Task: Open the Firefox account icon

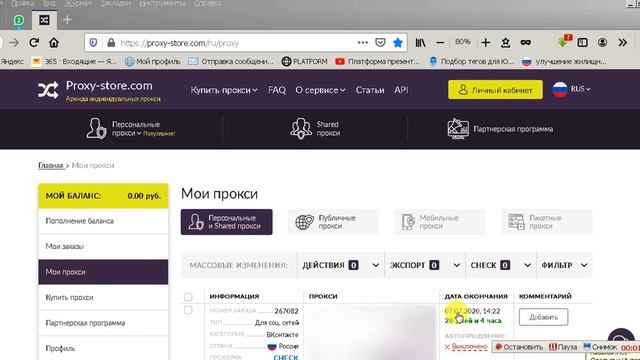Action: 602,42
